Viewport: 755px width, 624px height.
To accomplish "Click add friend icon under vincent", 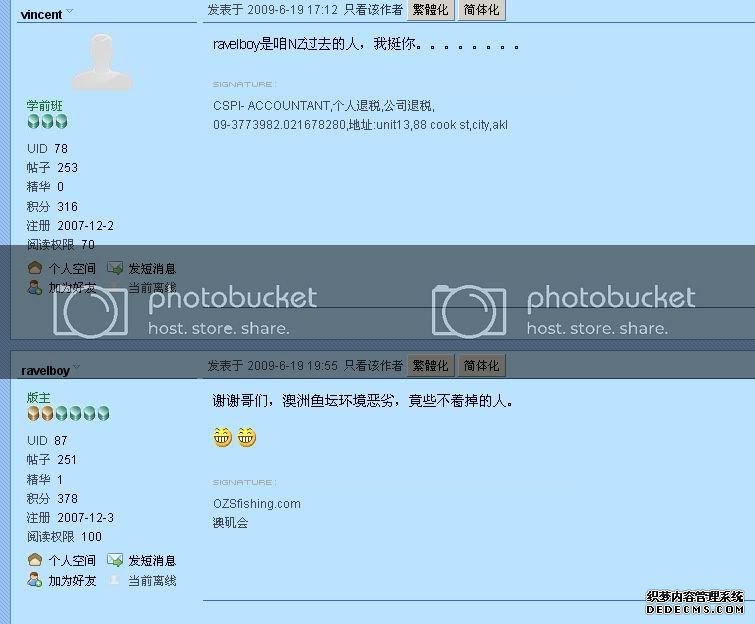I will click(35, 287).
